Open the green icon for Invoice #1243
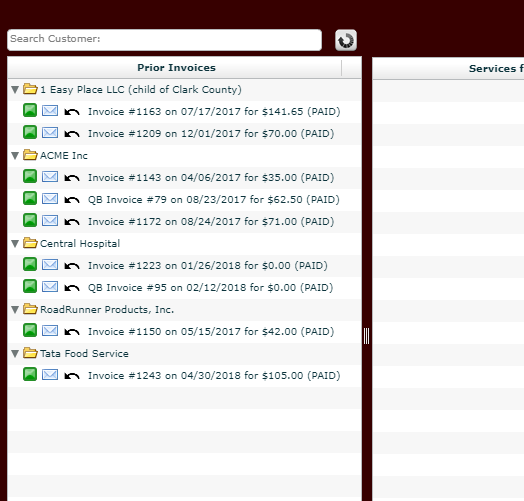The image size is (524, 501). point(30,374)
